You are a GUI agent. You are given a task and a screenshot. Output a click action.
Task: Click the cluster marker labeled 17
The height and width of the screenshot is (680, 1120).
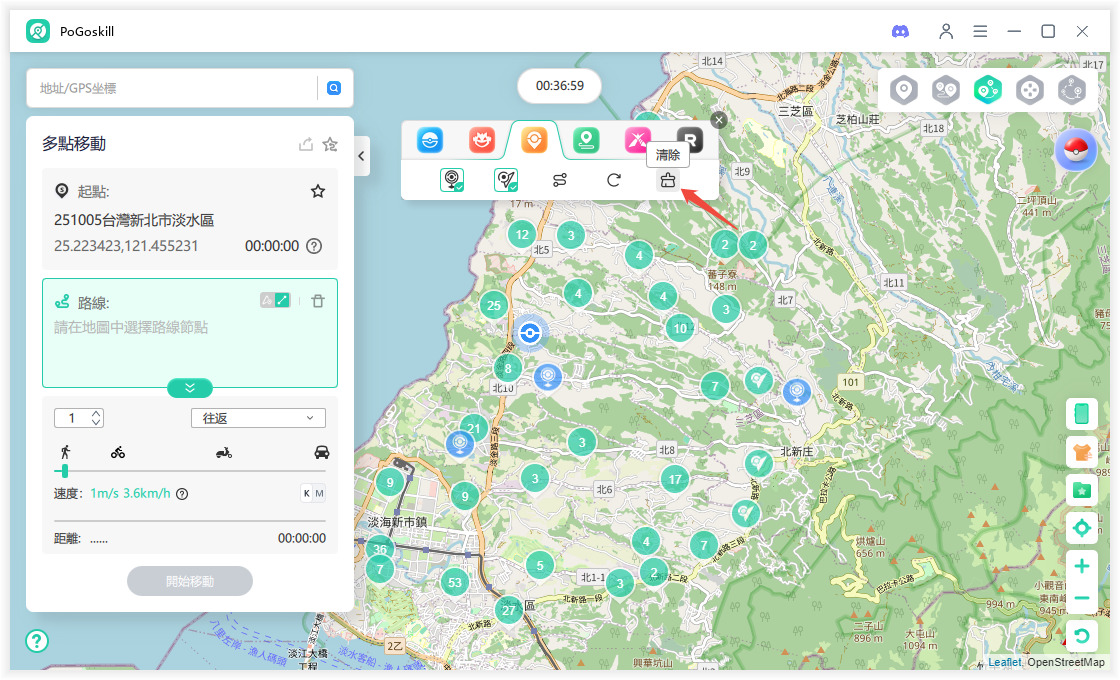(x=675, y=479)
